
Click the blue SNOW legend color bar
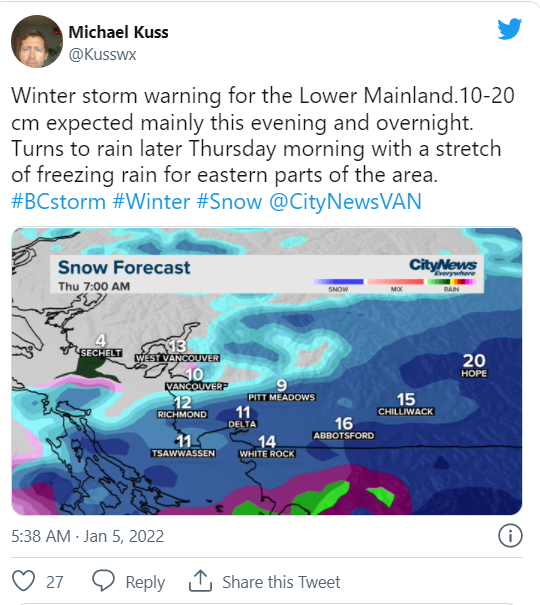[338, 282]
